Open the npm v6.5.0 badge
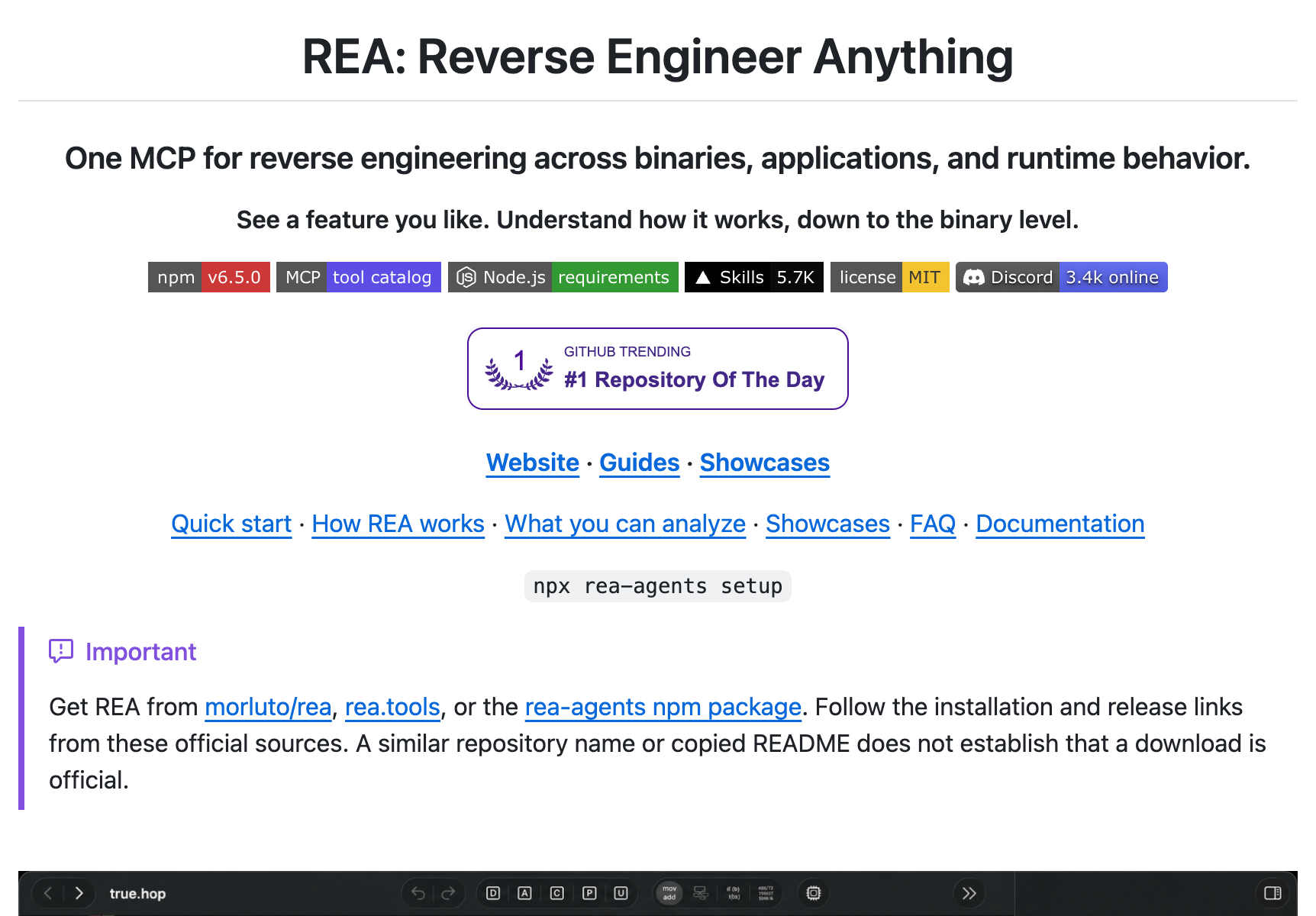Image resolution: width=1316 pixels, height=916 pixels. tap(209, 277)
